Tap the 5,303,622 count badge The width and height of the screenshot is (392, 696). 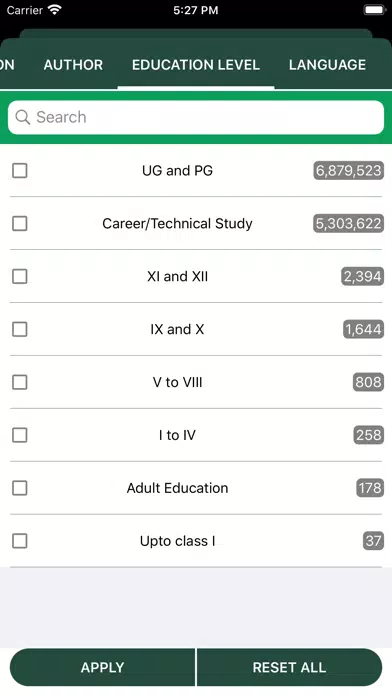[x=348, y=223]
